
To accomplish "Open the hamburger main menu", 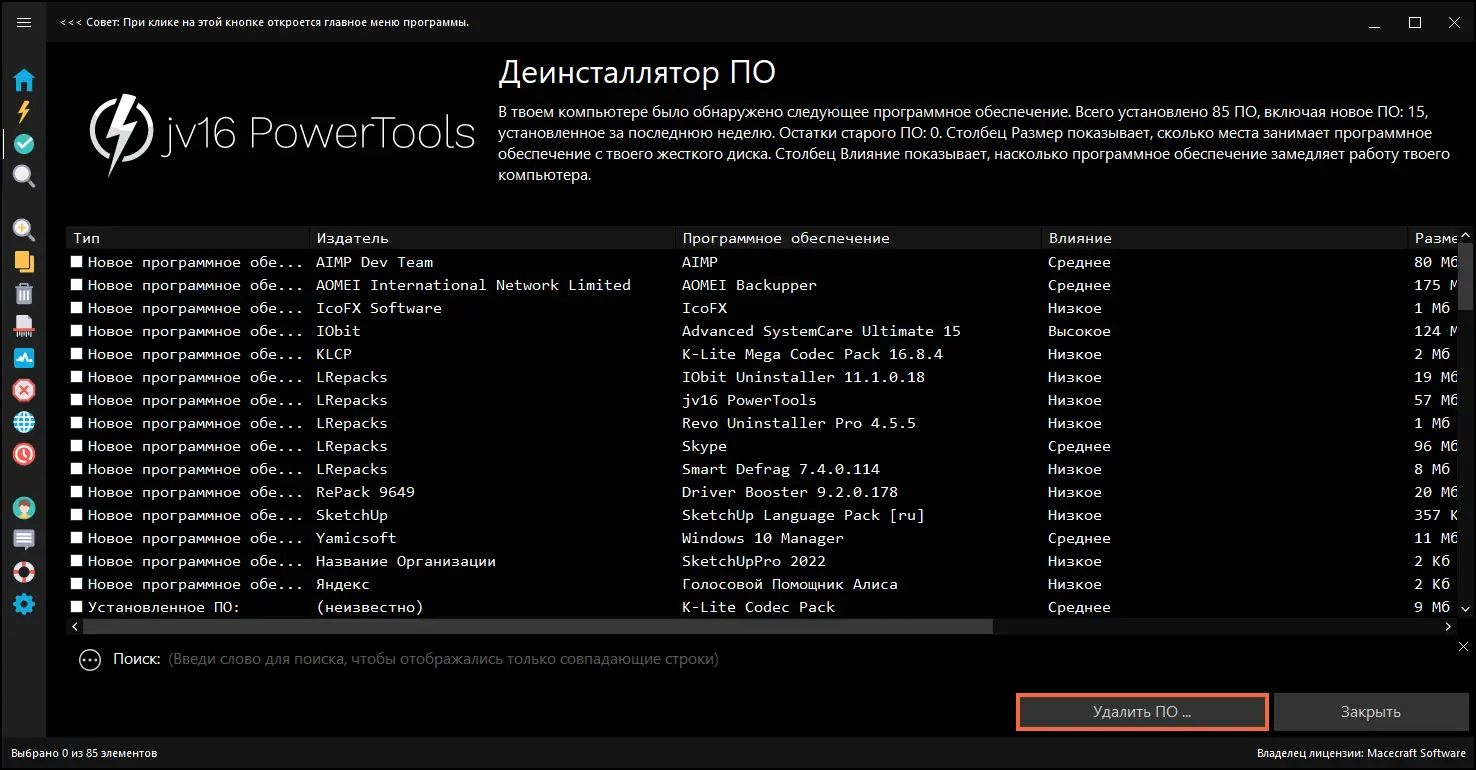I will pyautogui.click(x=24, y=22).
